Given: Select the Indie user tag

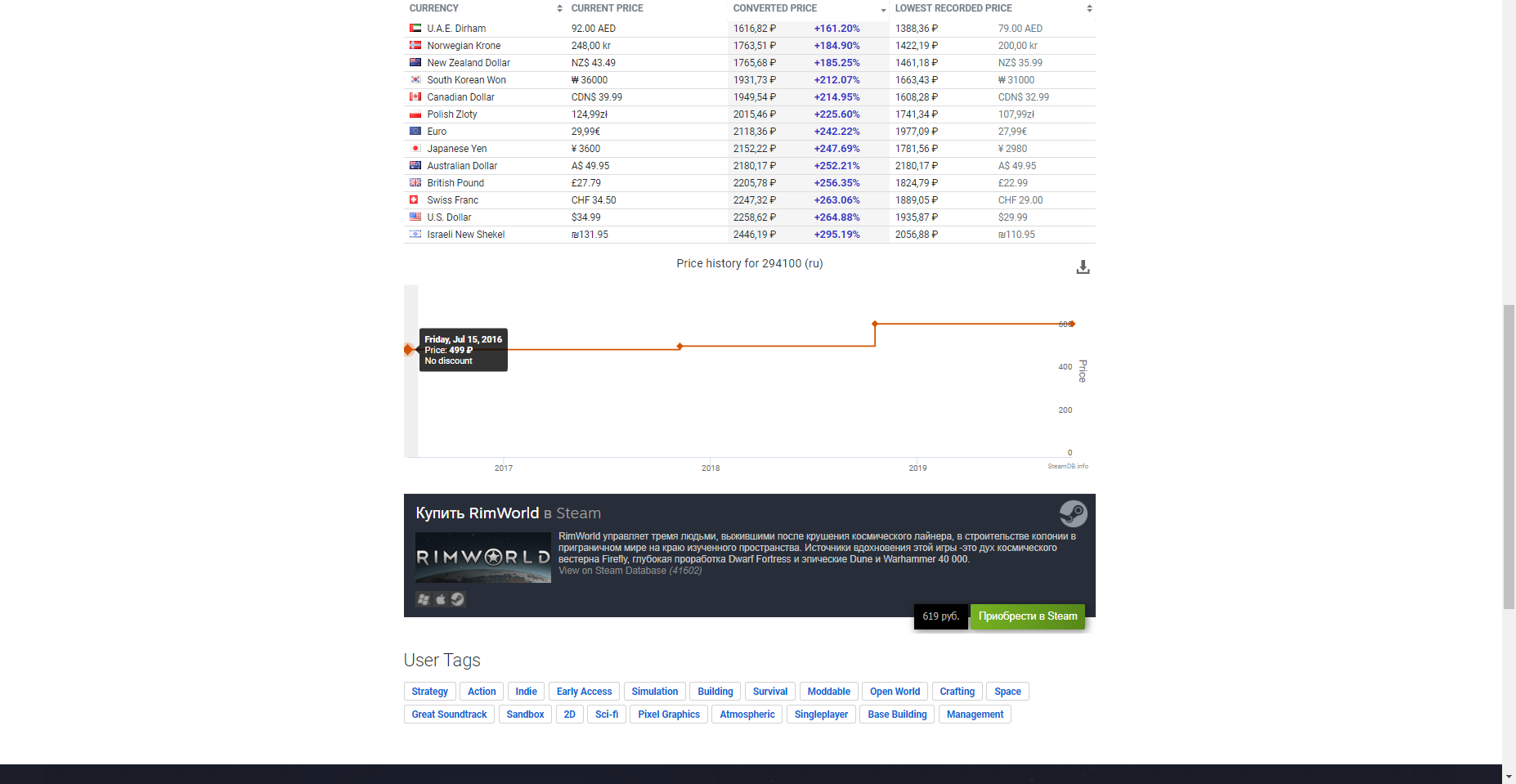Looking at the screenshot, I should click(x=527, y=692).
